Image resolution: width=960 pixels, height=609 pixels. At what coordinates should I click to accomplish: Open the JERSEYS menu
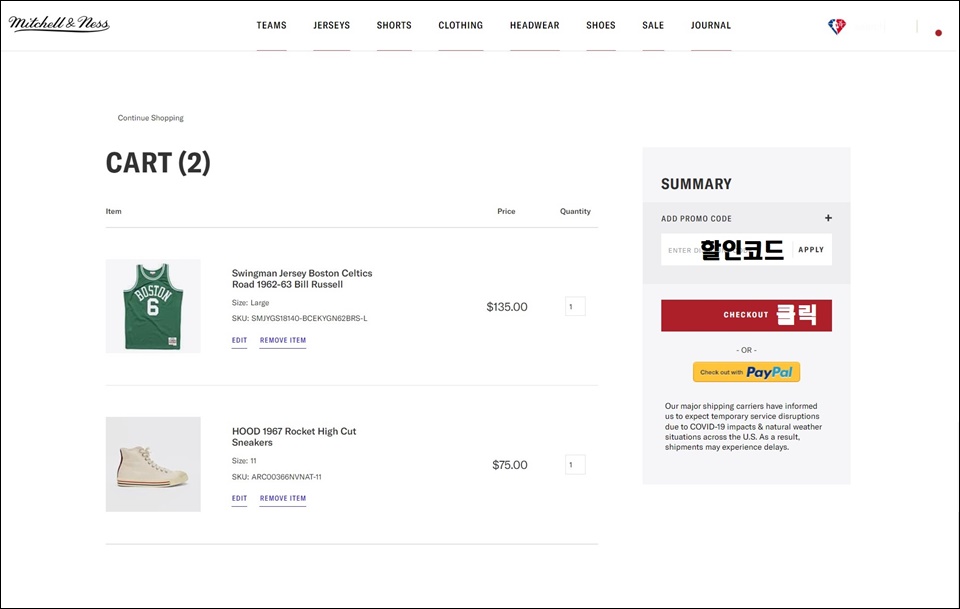tap(331, 25)
